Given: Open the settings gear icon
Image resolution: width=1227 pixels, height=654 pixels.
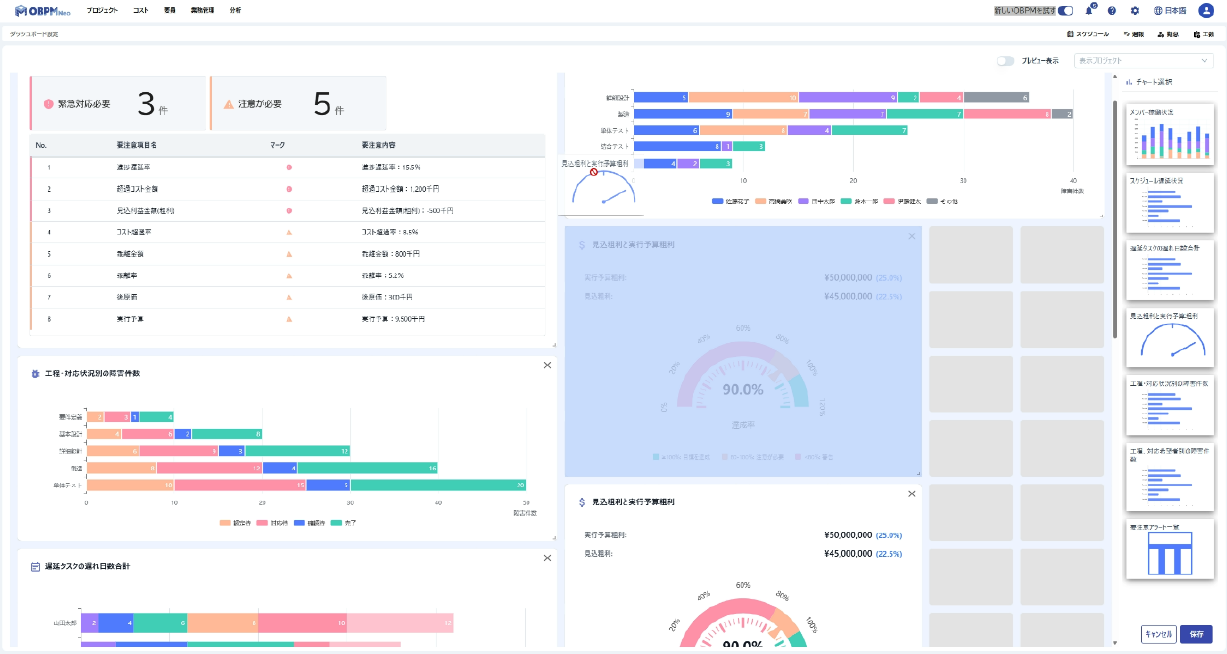Looking at the screenshot, I should [x=1134, y=11].
